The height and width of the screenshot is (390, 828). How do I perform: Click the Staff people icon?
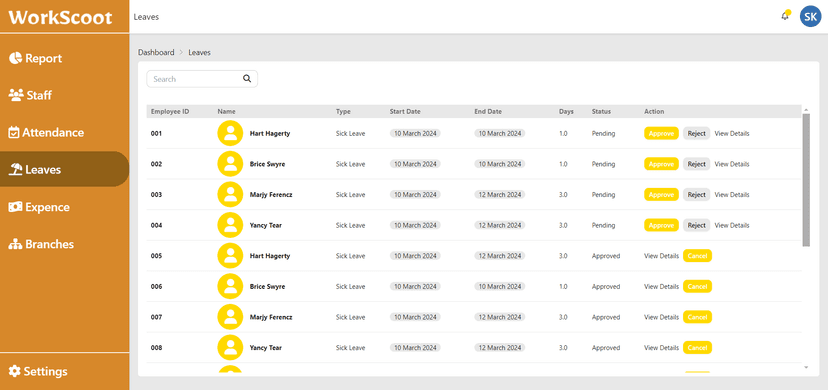click(16, 95)
